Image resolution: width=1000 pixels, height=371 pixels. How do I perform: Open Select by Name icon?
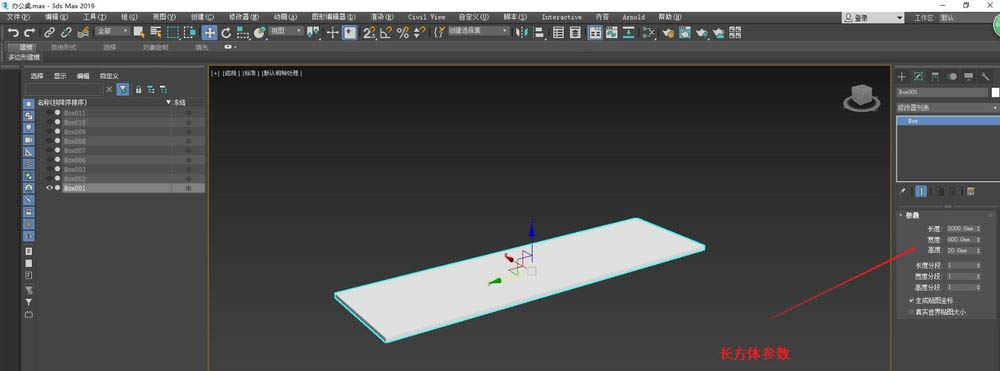[x=156, y=33]
